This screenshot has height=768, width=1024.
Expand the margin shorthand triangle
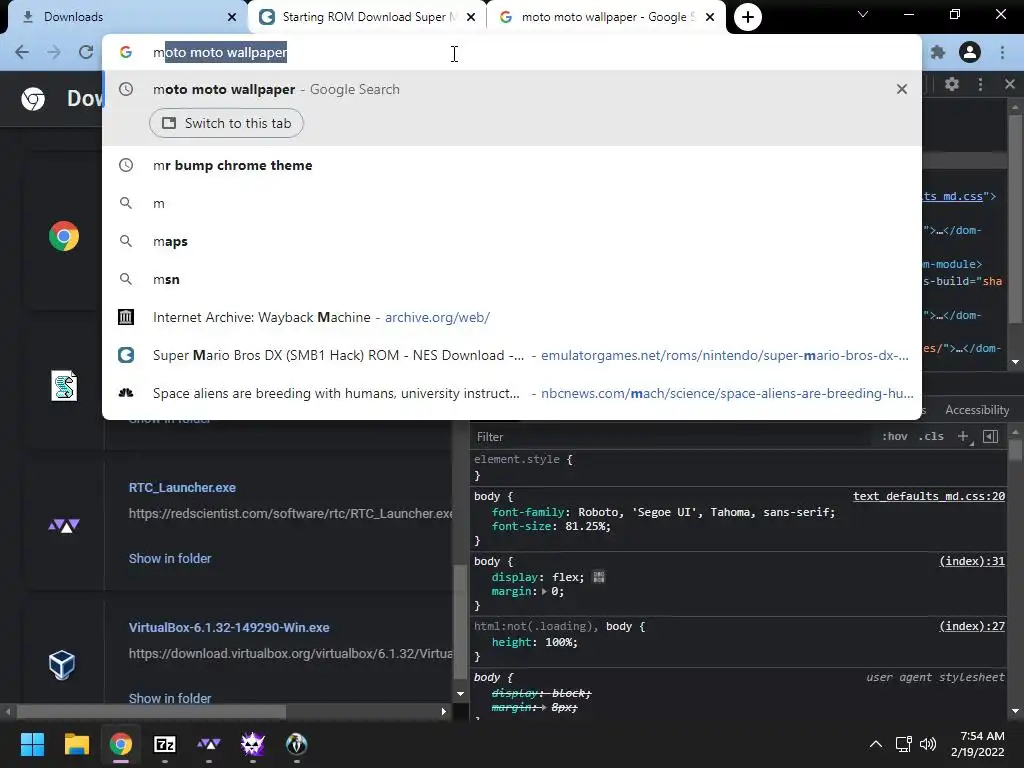click(544, 592)
